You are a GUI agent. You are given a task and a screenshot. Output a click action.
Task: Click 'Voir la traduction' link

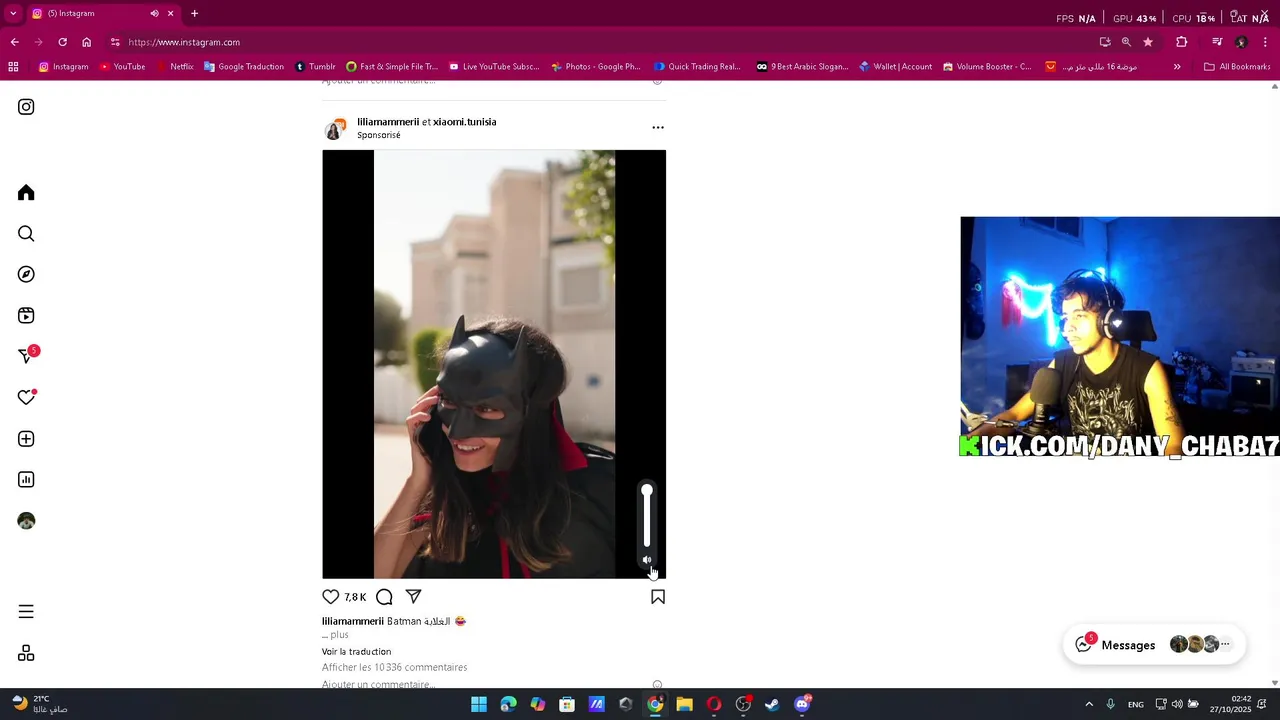click(356, 651)
